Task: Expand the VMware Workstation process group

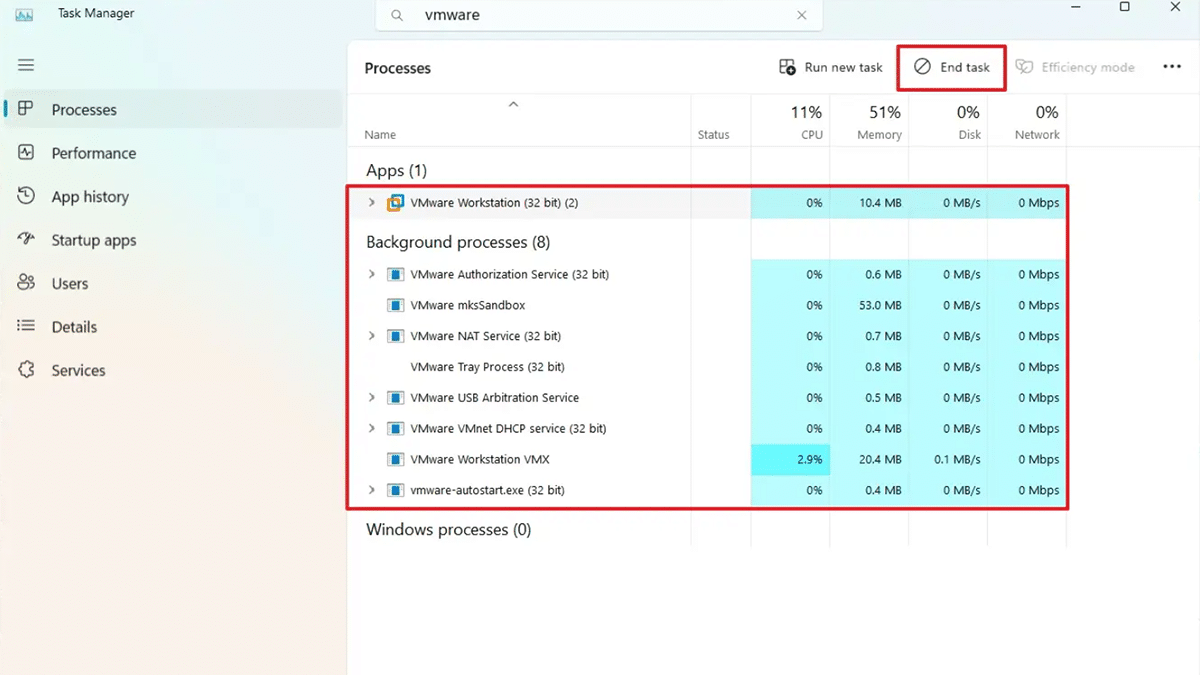Action: 371,202
